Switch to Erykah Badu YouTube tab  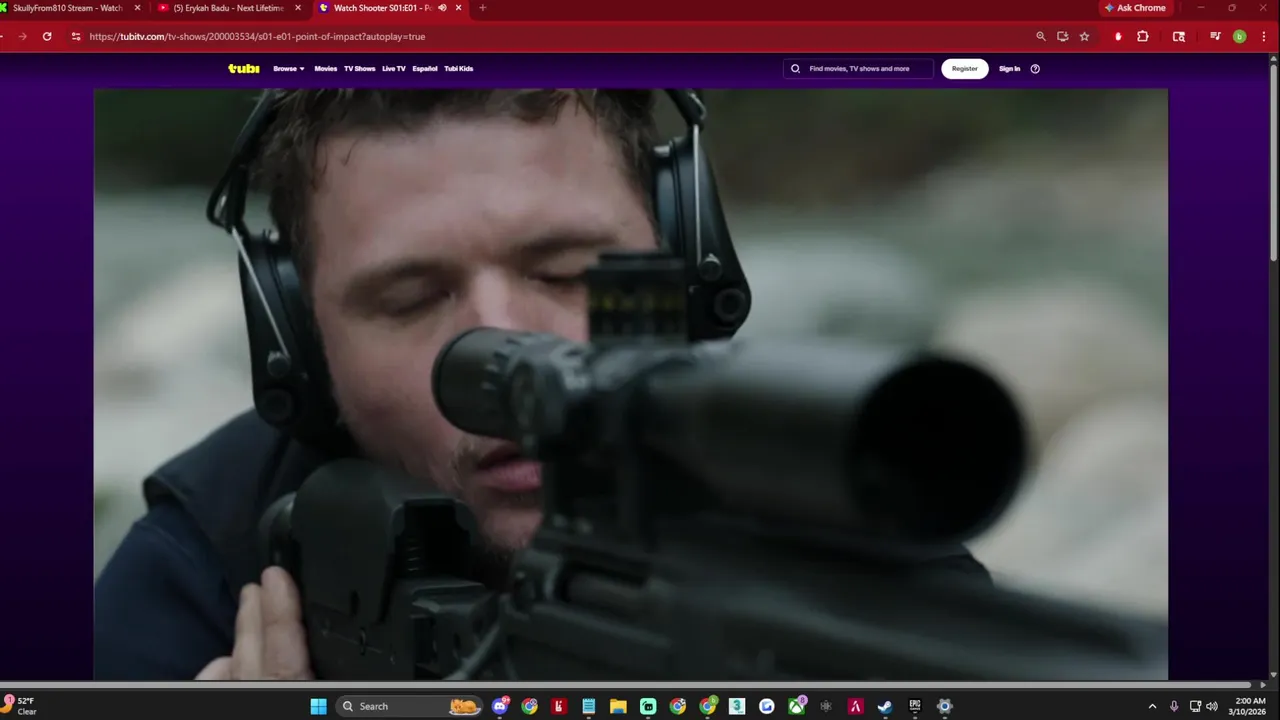(230, 8)
